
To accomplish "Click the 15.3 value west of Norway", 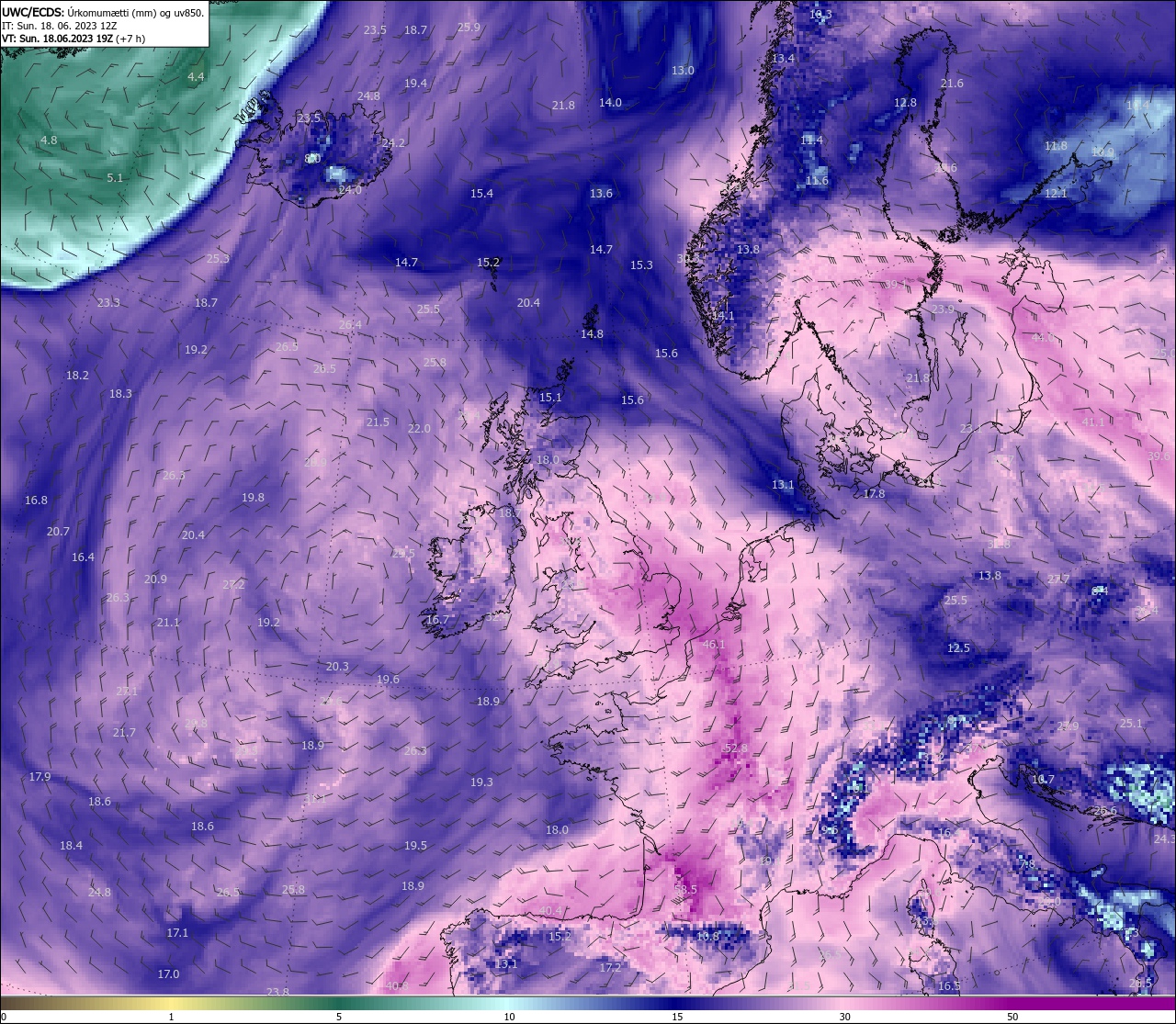I will pos(641,265).
